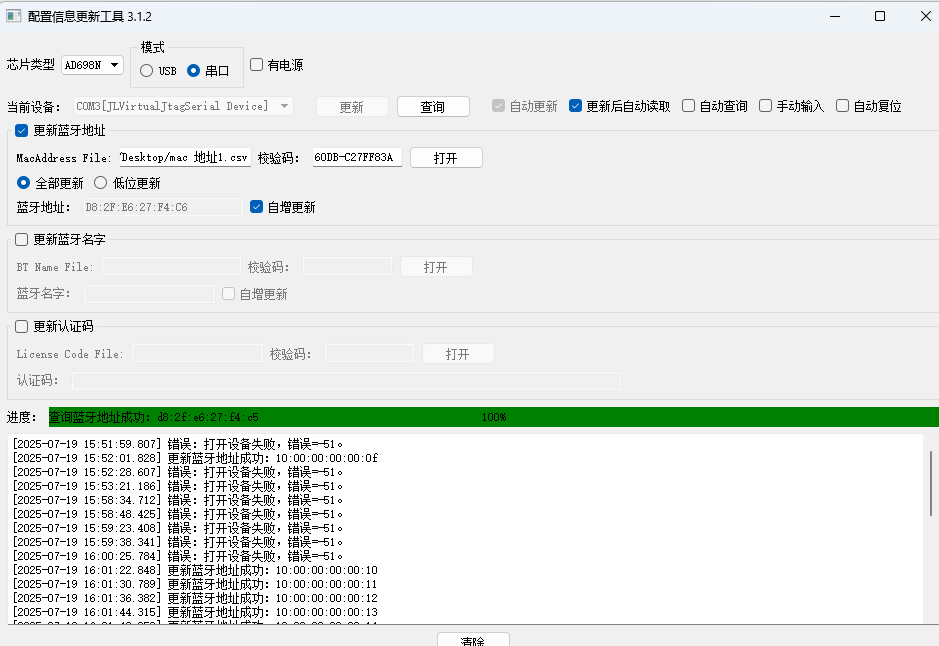This screenshot has width=939, height=646.
Task: Click 打开 for License Code File
Action: (458, 354)
